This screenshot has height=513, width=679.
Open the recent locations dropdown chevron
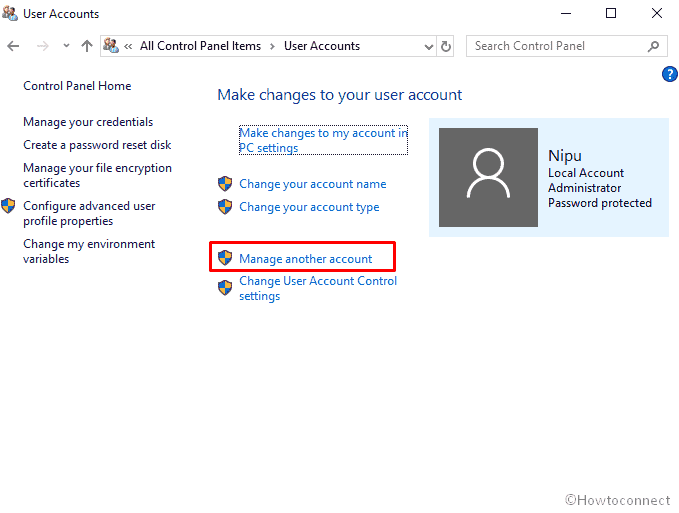[x=66, y=45]
